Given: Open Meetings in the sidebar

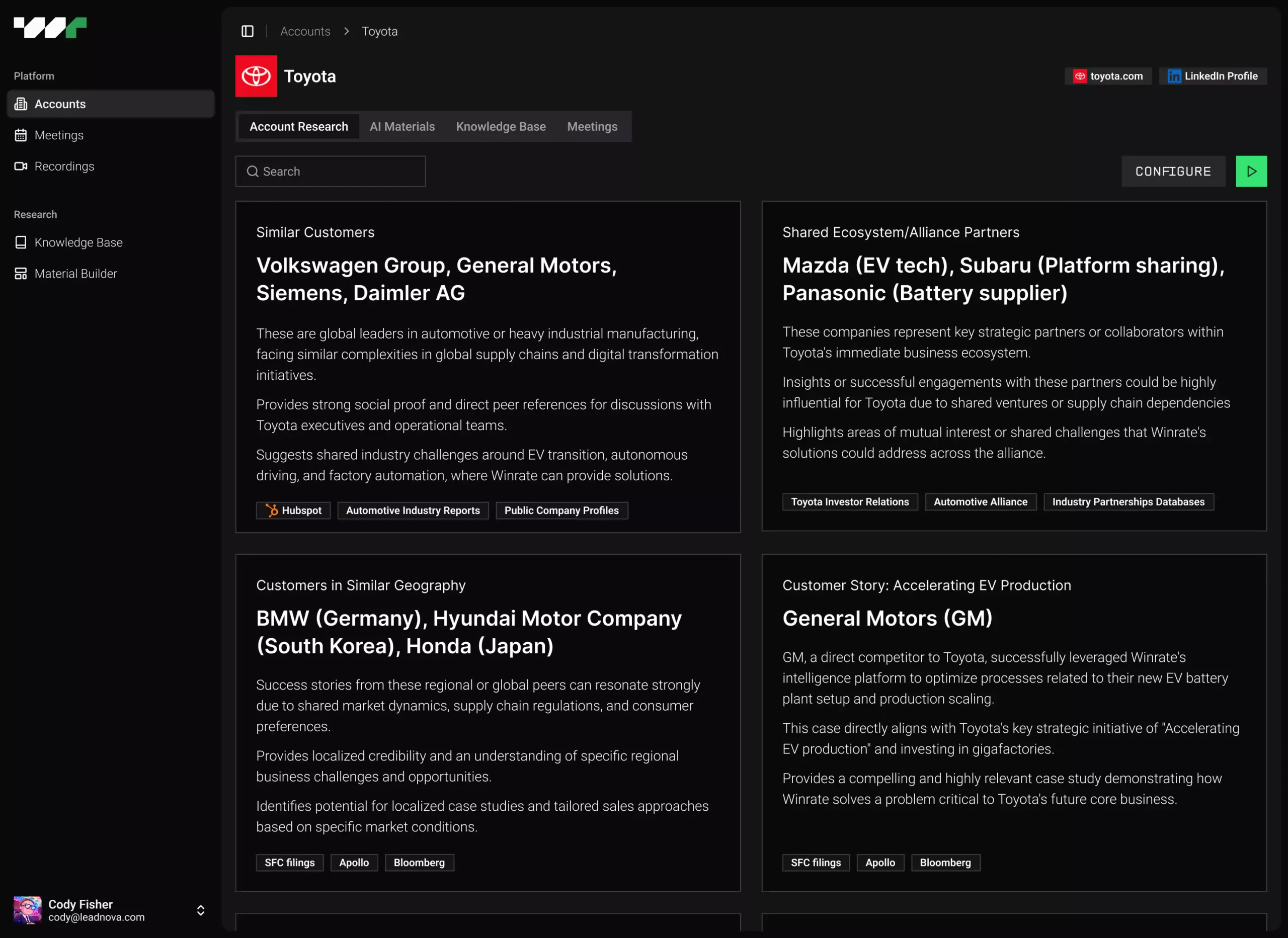Looking at the screenshot, I should (111, 135).
